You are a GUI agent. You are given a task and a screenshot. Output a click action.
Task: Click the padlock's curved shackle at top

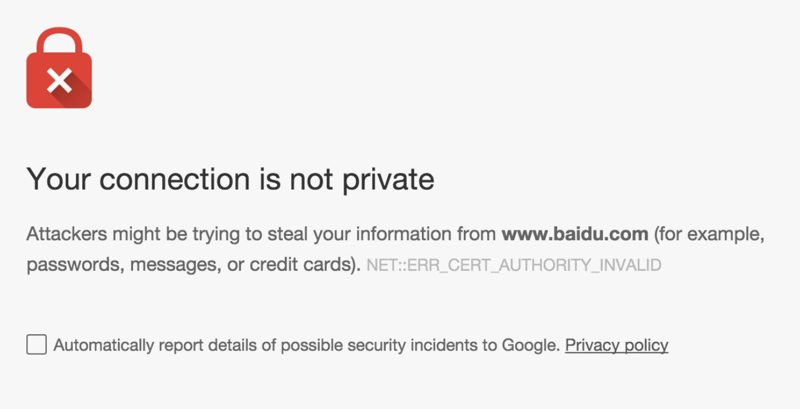(x=59, y=42)
